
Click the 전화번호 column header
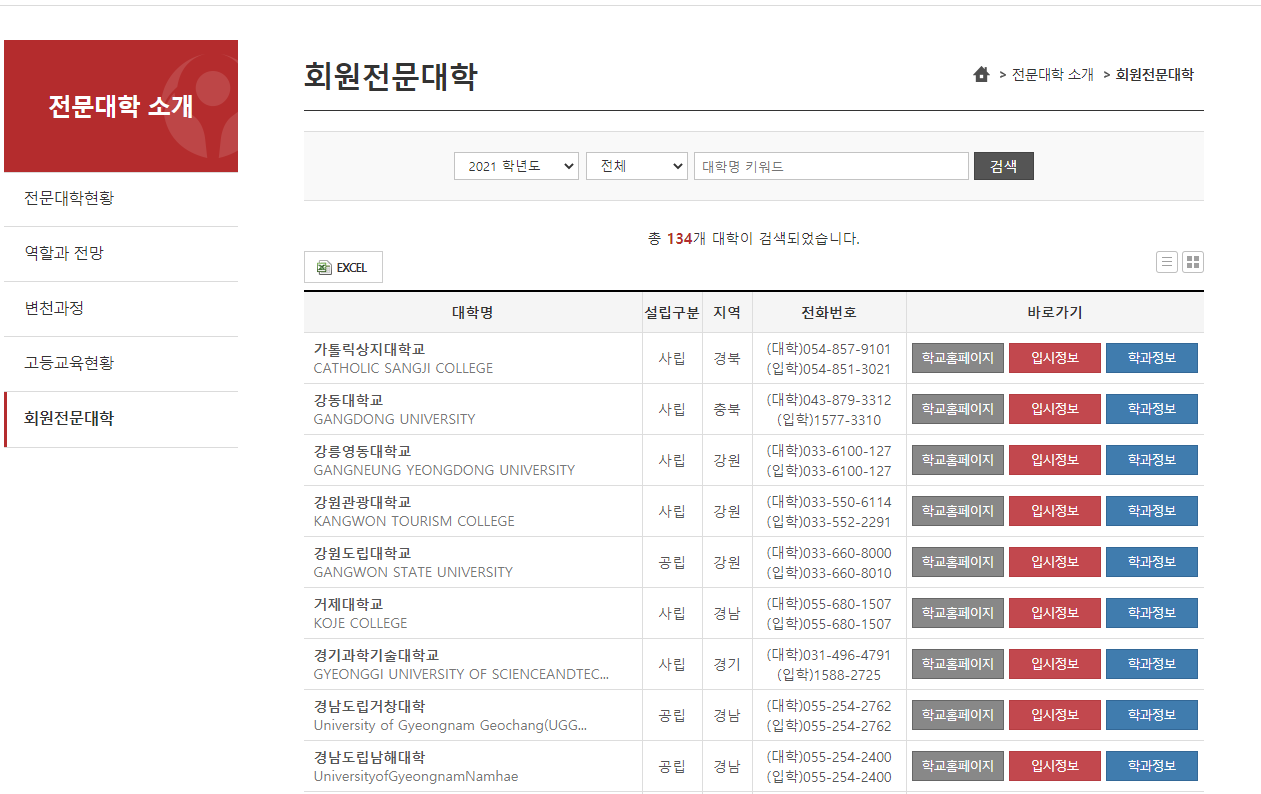829,313
